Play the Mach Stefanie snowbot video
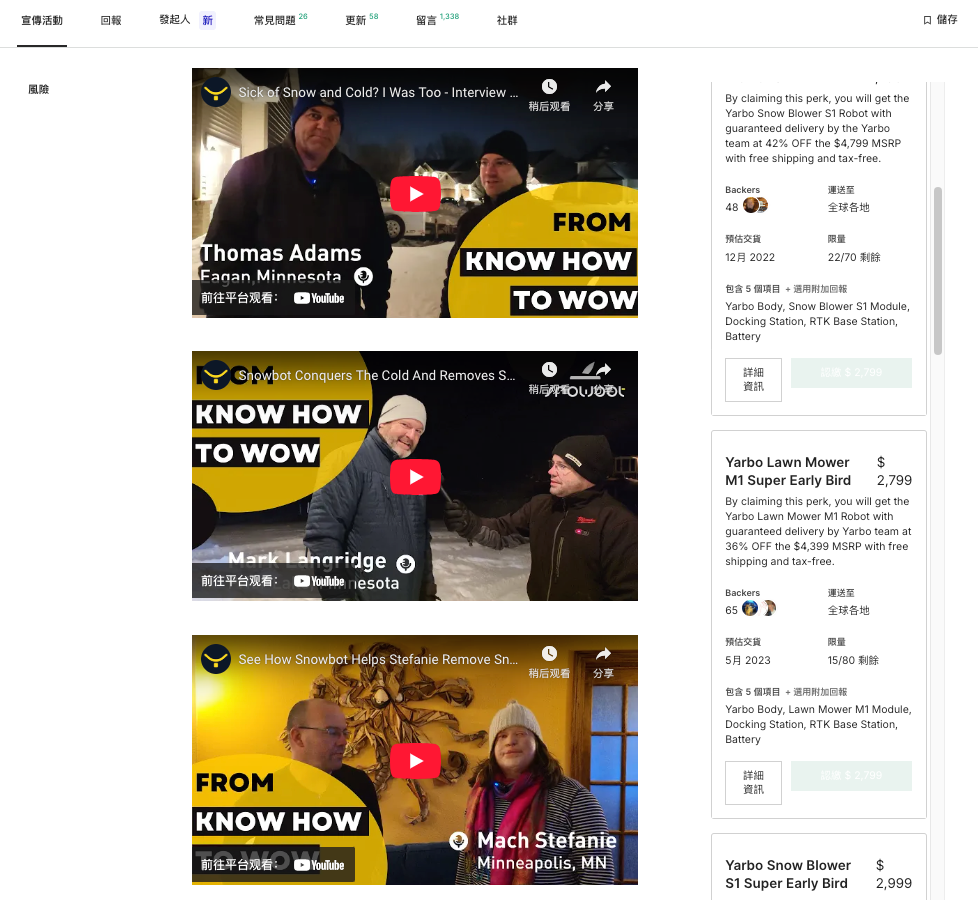 (415, 761)
